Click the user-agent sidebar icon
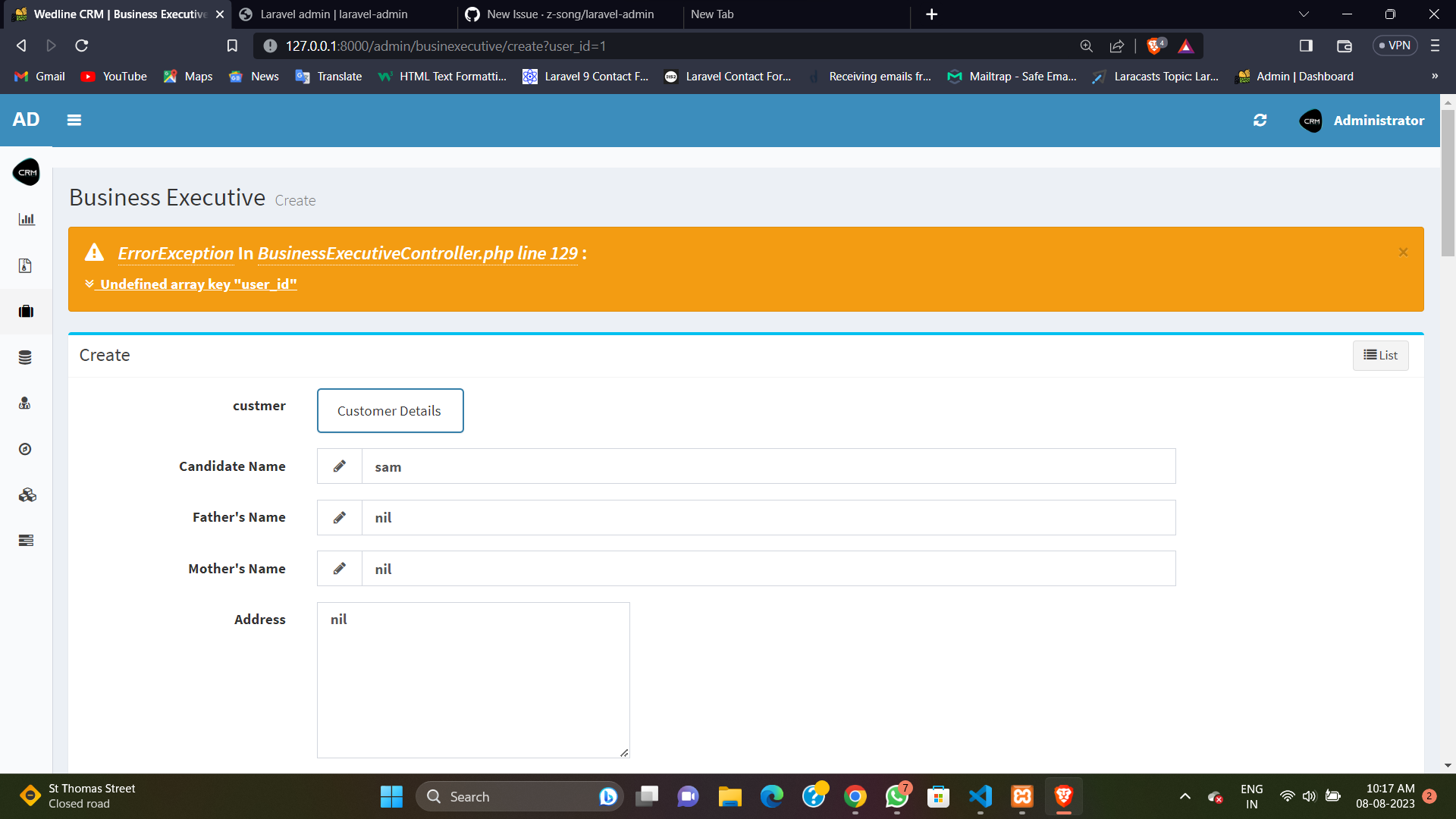This screenshot has height=819, width=1456. point(25,403)
